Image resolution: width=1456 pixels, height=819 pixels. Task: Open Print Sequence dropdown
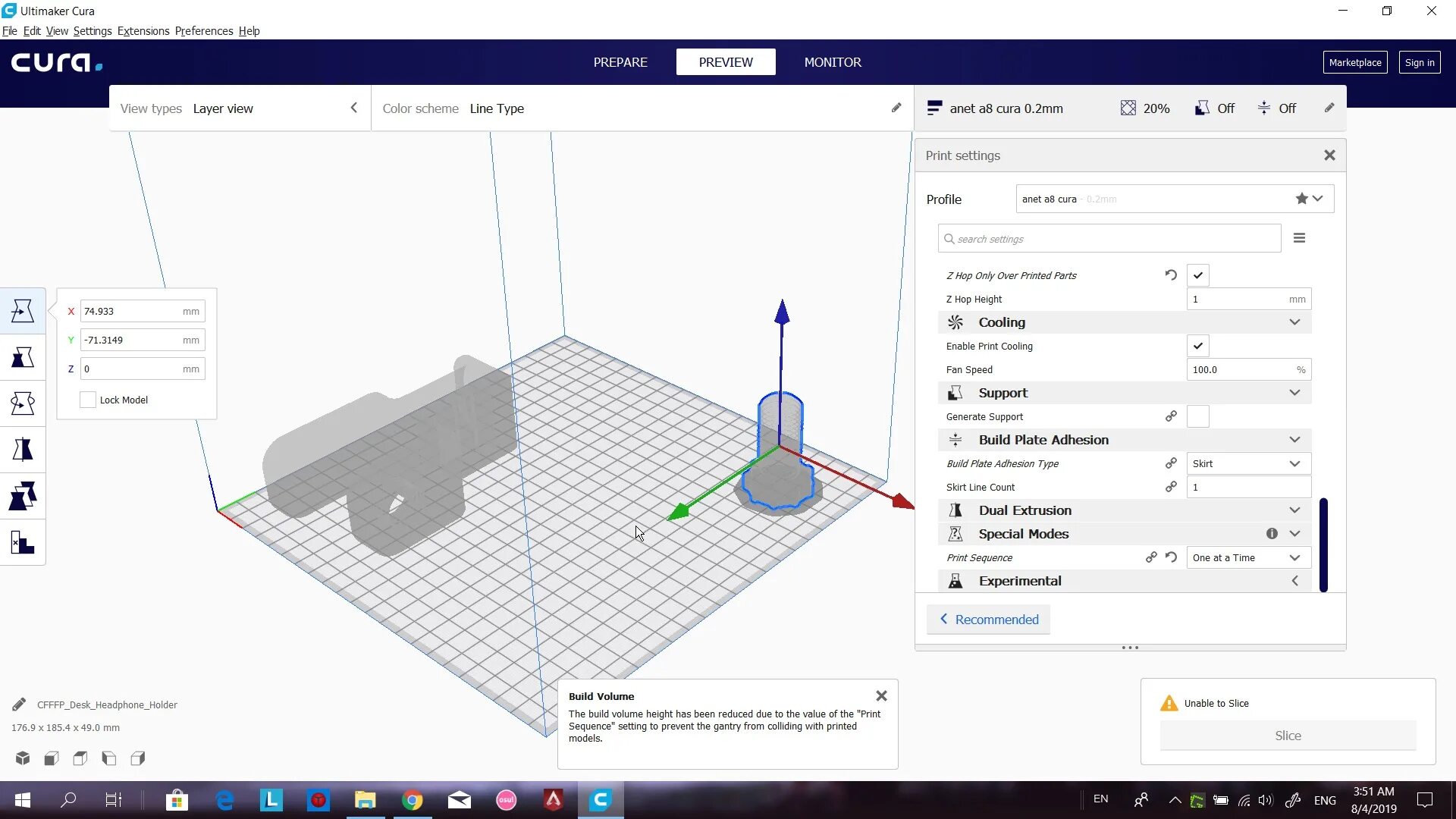pyautogui.click(x=1249, y=557)
